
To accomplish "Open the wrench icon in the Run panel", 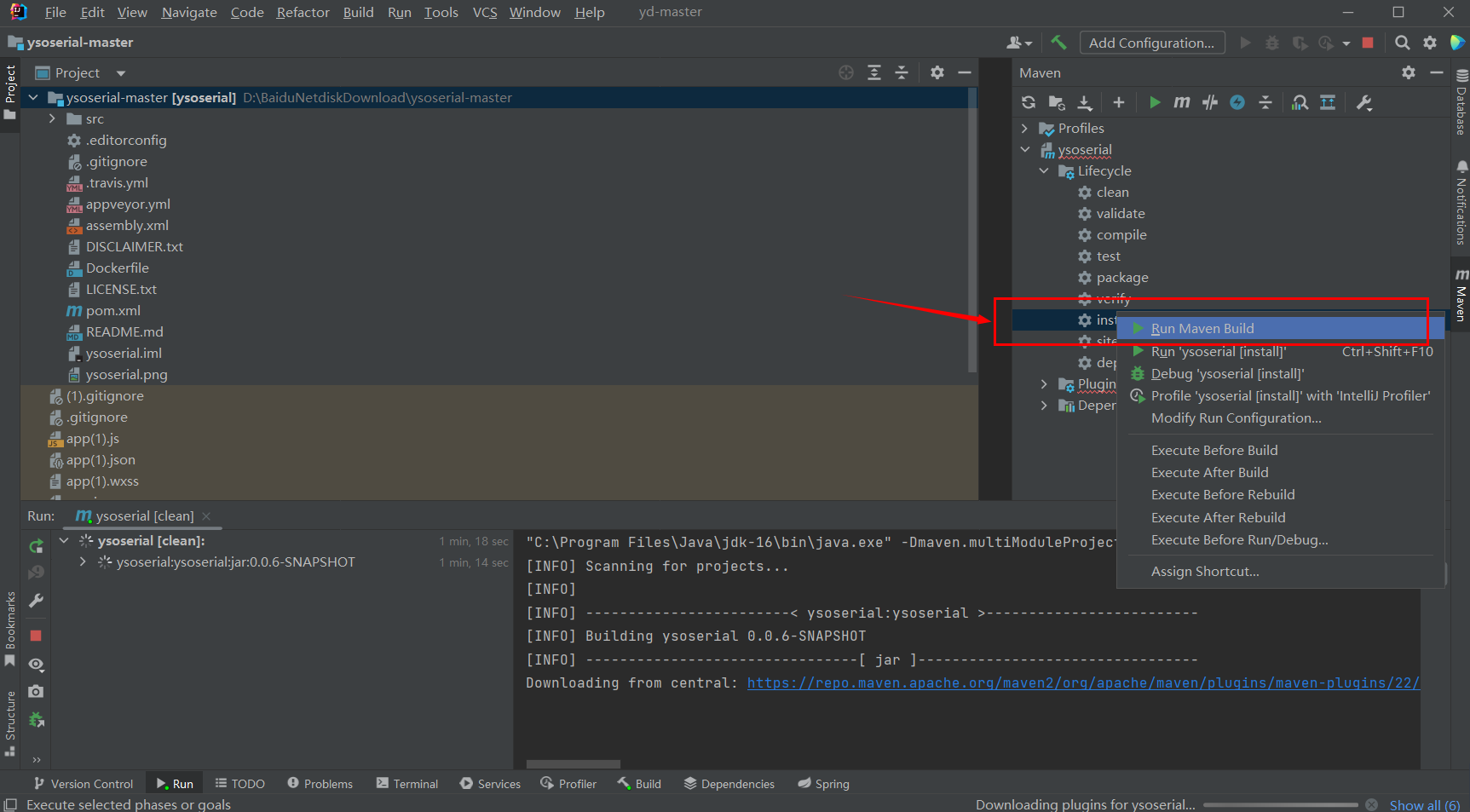I will pyautogui.click(x=36, y=601).
